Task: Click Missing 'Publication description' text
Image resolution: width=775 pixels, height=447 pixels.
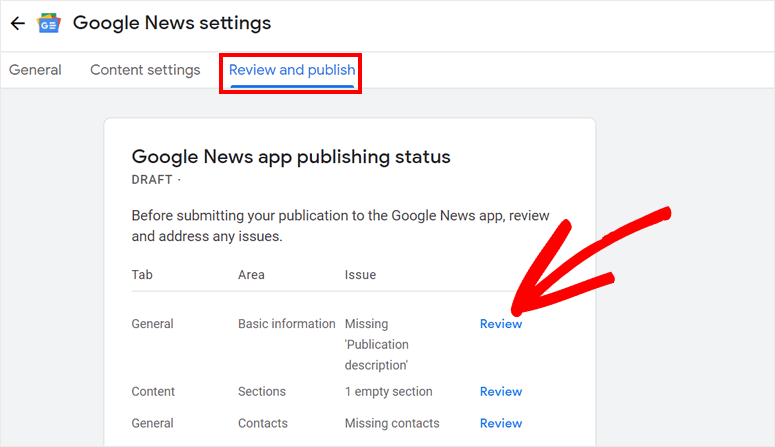Action: [x=377, y=345]
